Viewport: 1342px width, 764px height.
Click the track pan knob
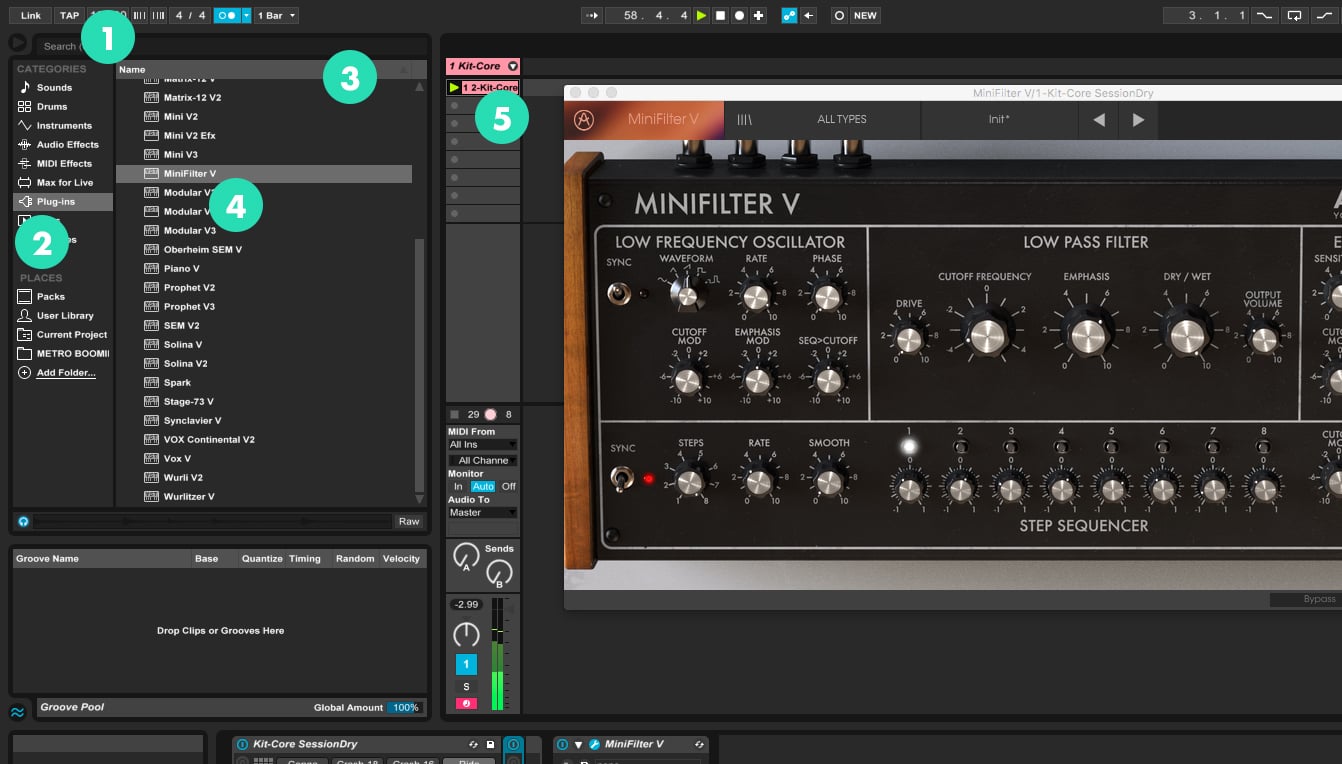pyautogui.click(x=466, y=634)
